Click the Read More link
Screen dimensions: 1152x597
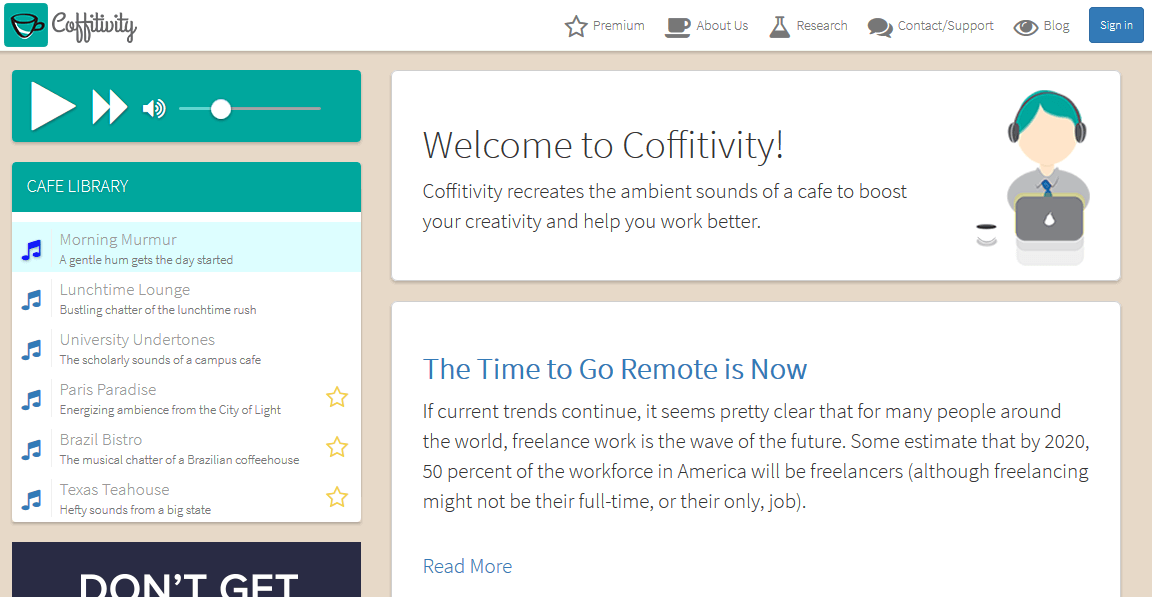click(x=467, y=566)
